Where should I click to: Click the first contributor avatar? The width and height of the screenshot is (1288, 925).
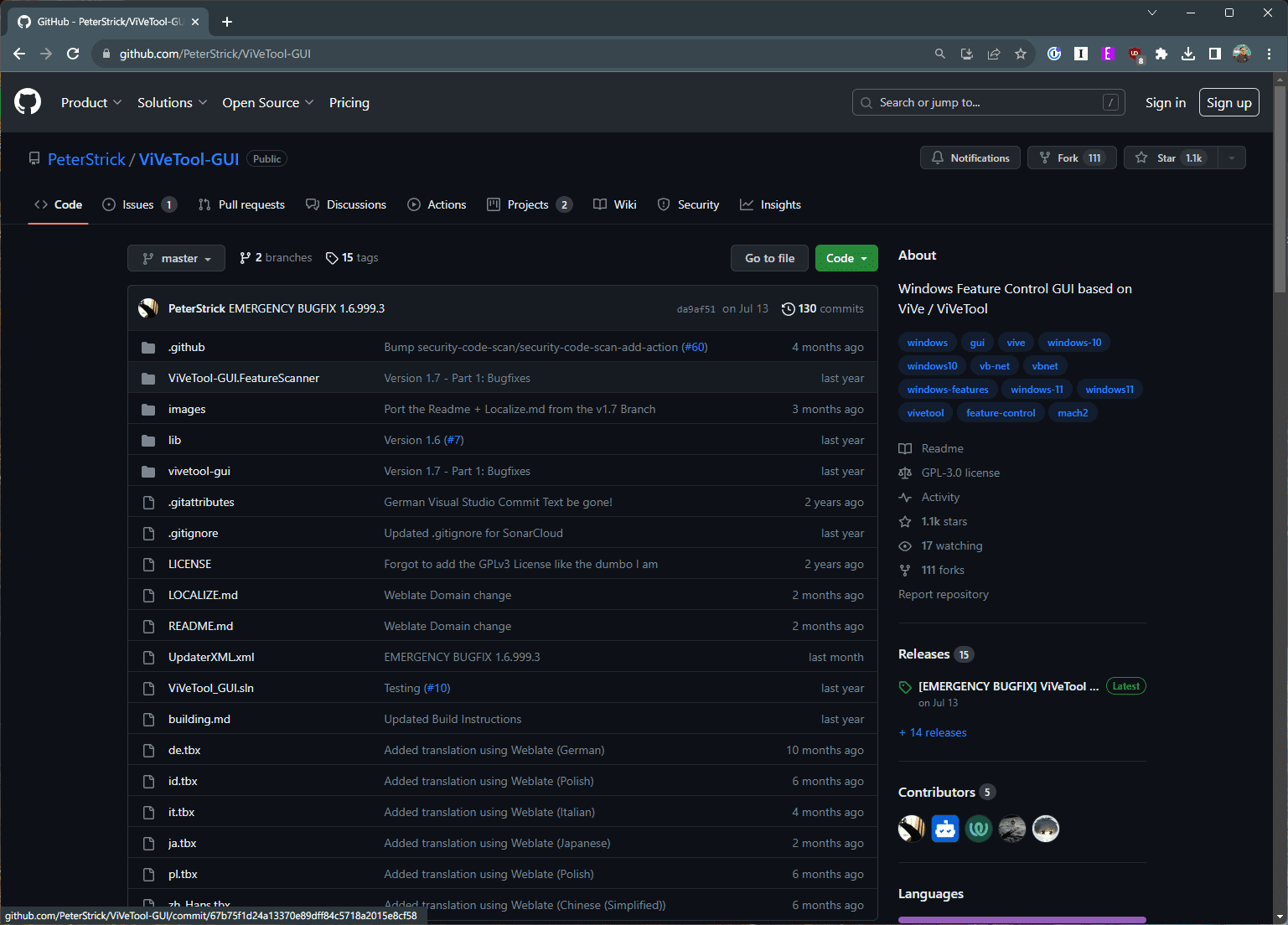tap(912, 829)
